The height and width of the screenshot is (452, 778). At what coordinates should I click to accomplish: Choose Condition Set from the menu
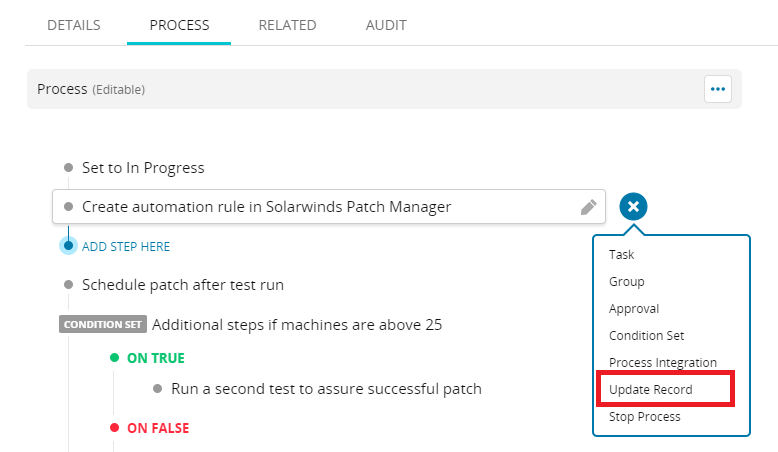pos(646,336)
